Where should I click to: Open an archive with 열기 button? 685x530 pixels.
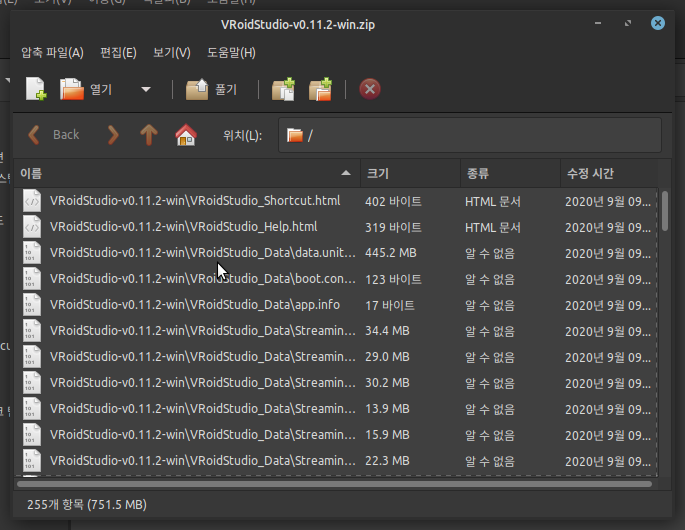click(86, 89)
